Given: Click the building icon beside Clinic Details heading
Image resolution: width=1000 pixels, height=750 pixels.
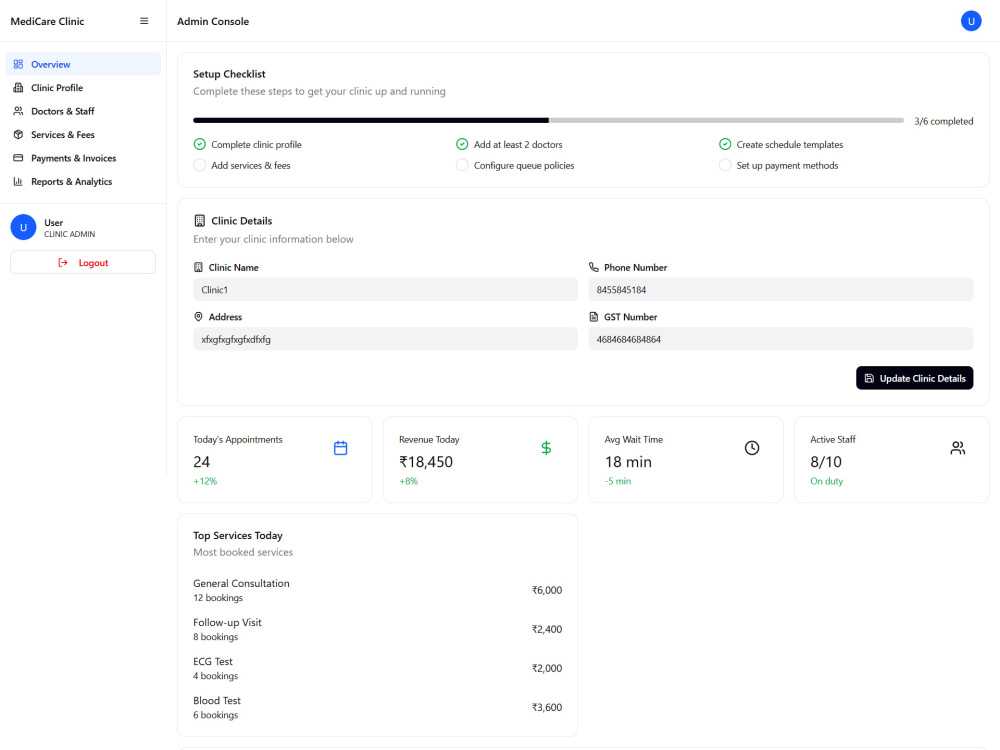Looking at the screenshot, I should (200, 221).
